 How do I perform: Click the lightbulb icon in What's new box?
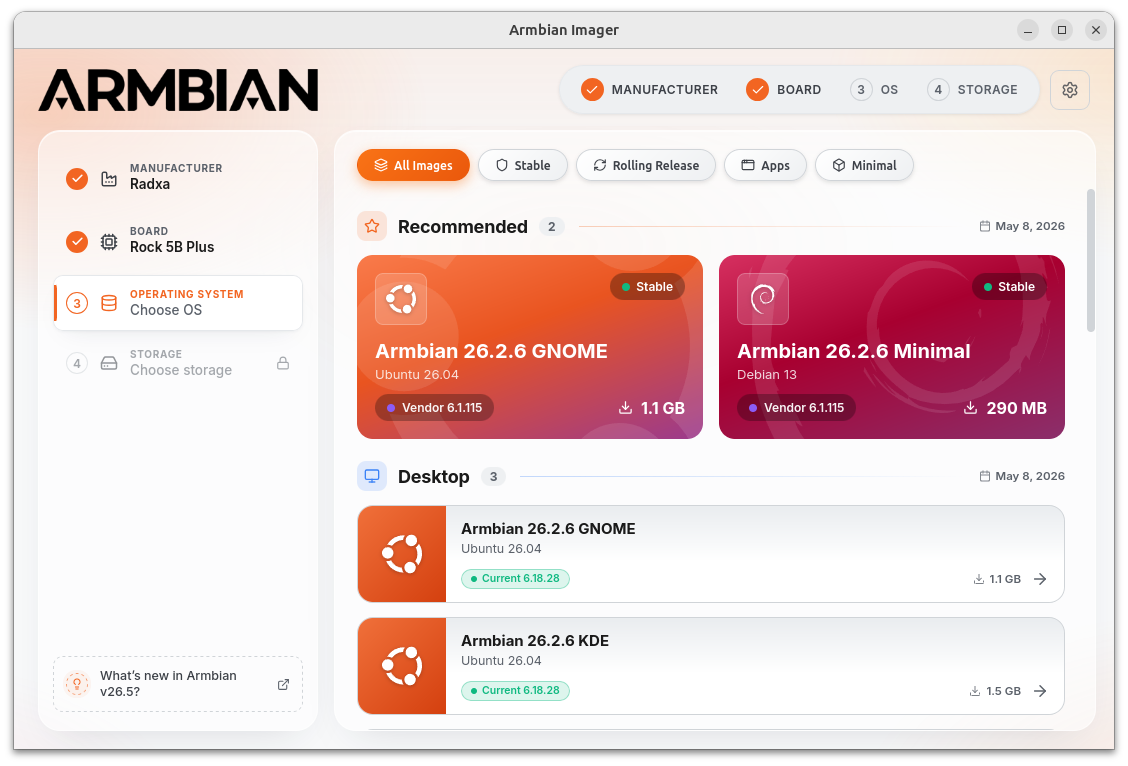[x=77, y=684]
